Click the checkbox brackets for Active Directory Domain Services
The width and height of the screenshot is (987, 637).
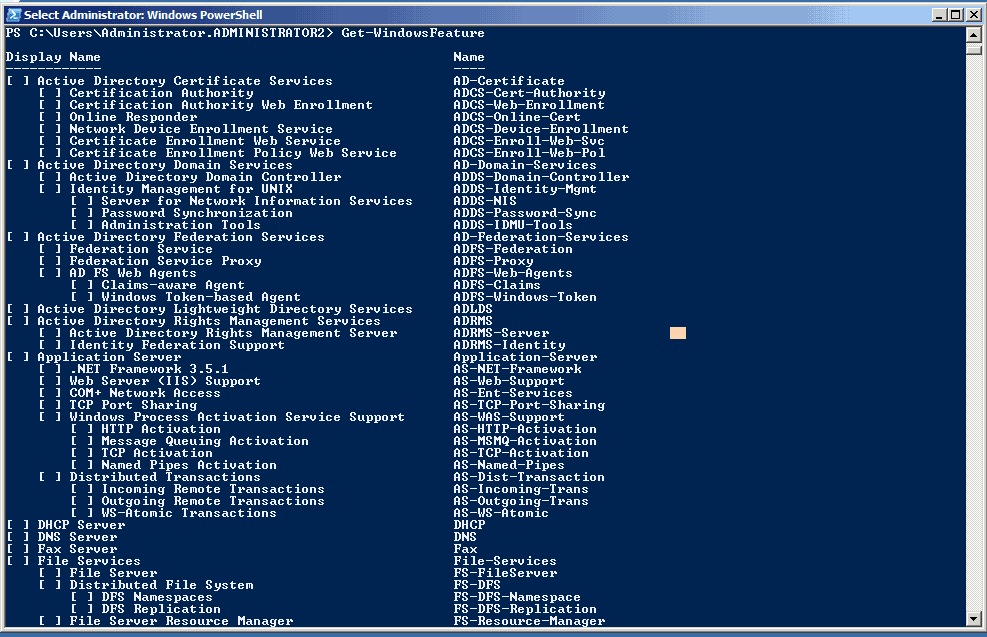[18, 165]
